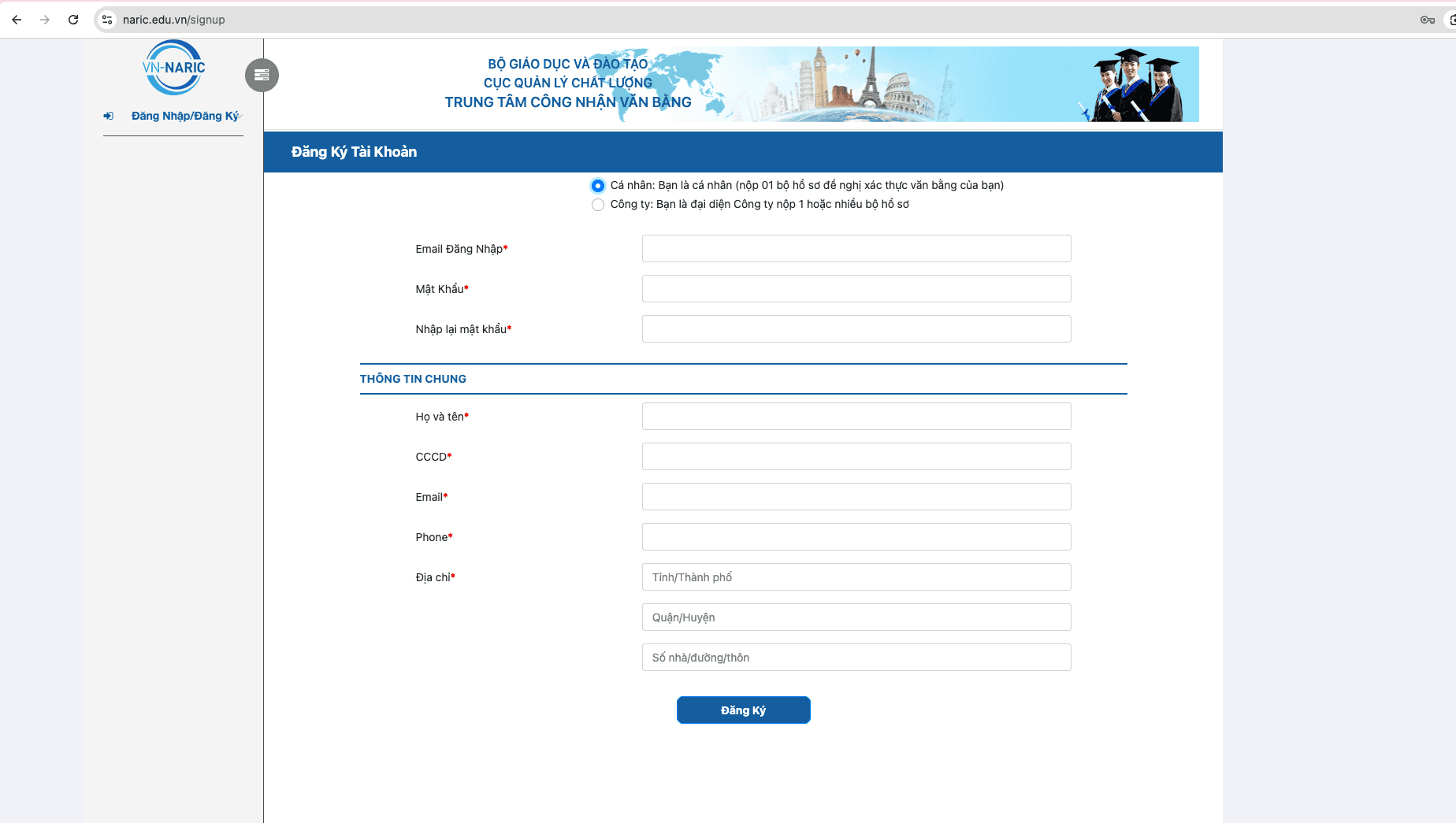The image size is (1456, 823).
Task: Open the Đăng Nhập/Đăng Ký link
Action: pyautogui.click(x=185, y=115)
